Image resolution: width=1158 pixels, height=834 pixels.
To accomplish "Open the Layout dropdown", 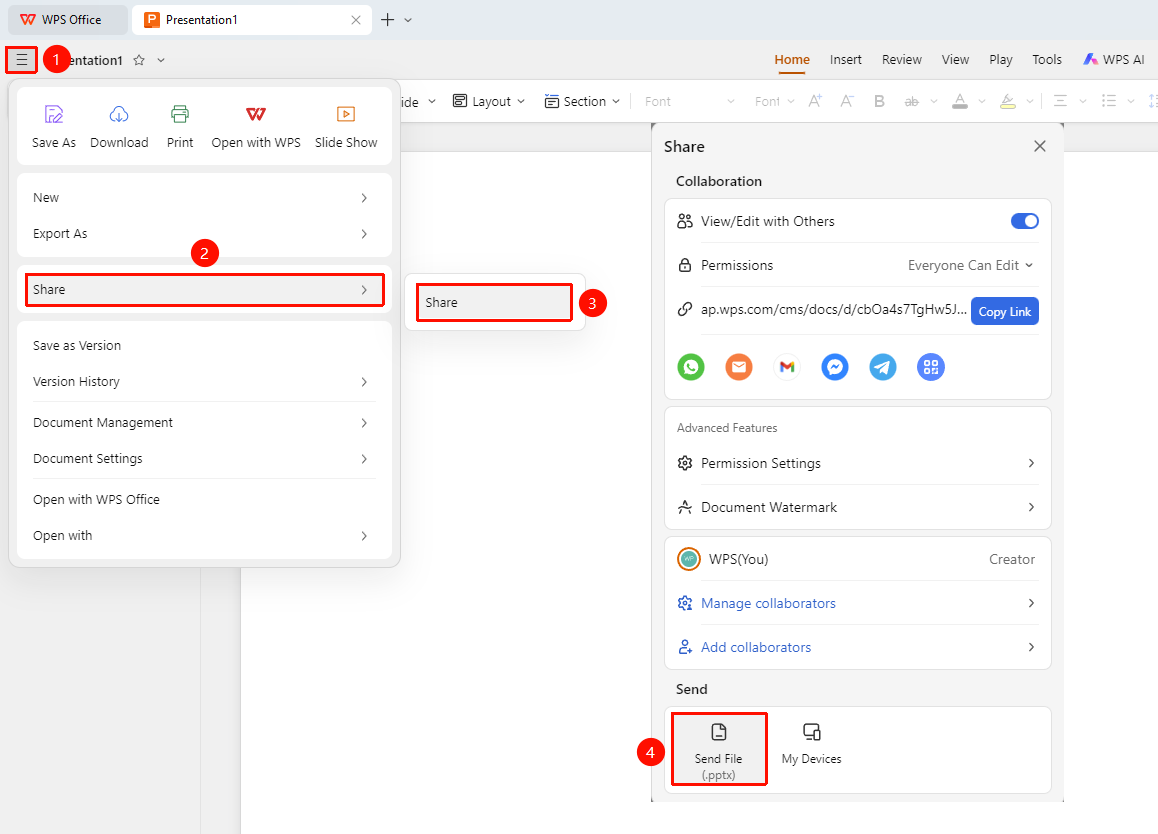I will 489,101.
